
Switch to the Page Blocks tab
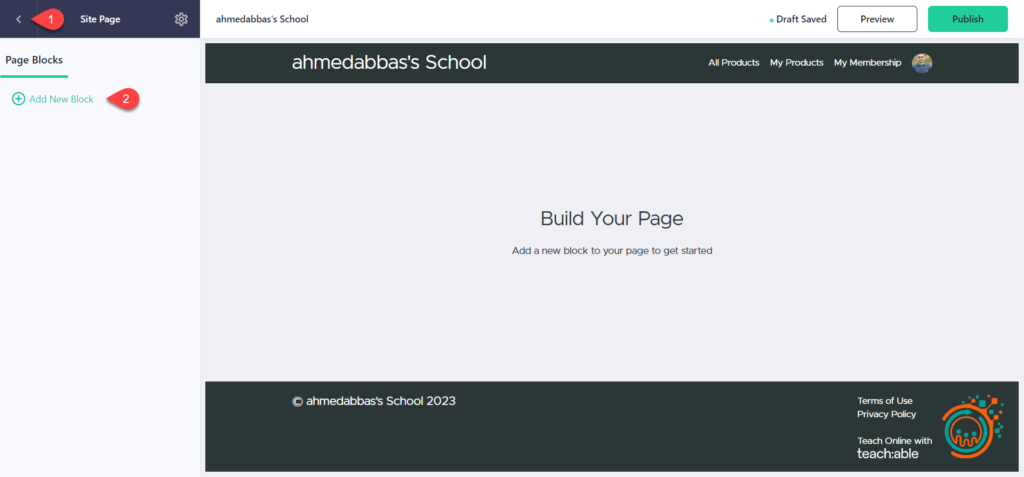[34, 60]
